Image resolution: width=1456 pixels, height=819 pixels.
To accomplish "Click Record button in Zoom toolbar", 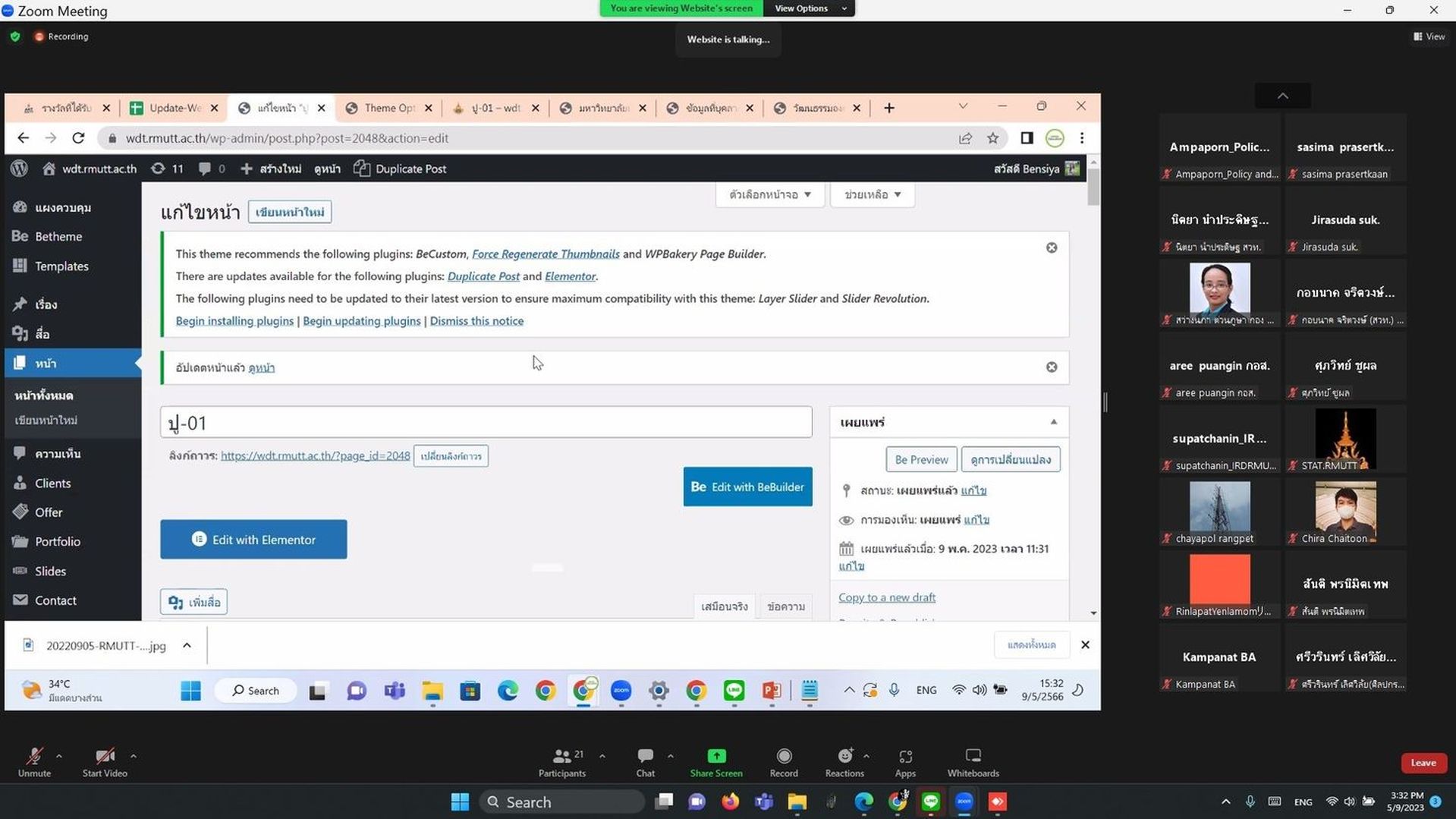I will pos(784,762).
